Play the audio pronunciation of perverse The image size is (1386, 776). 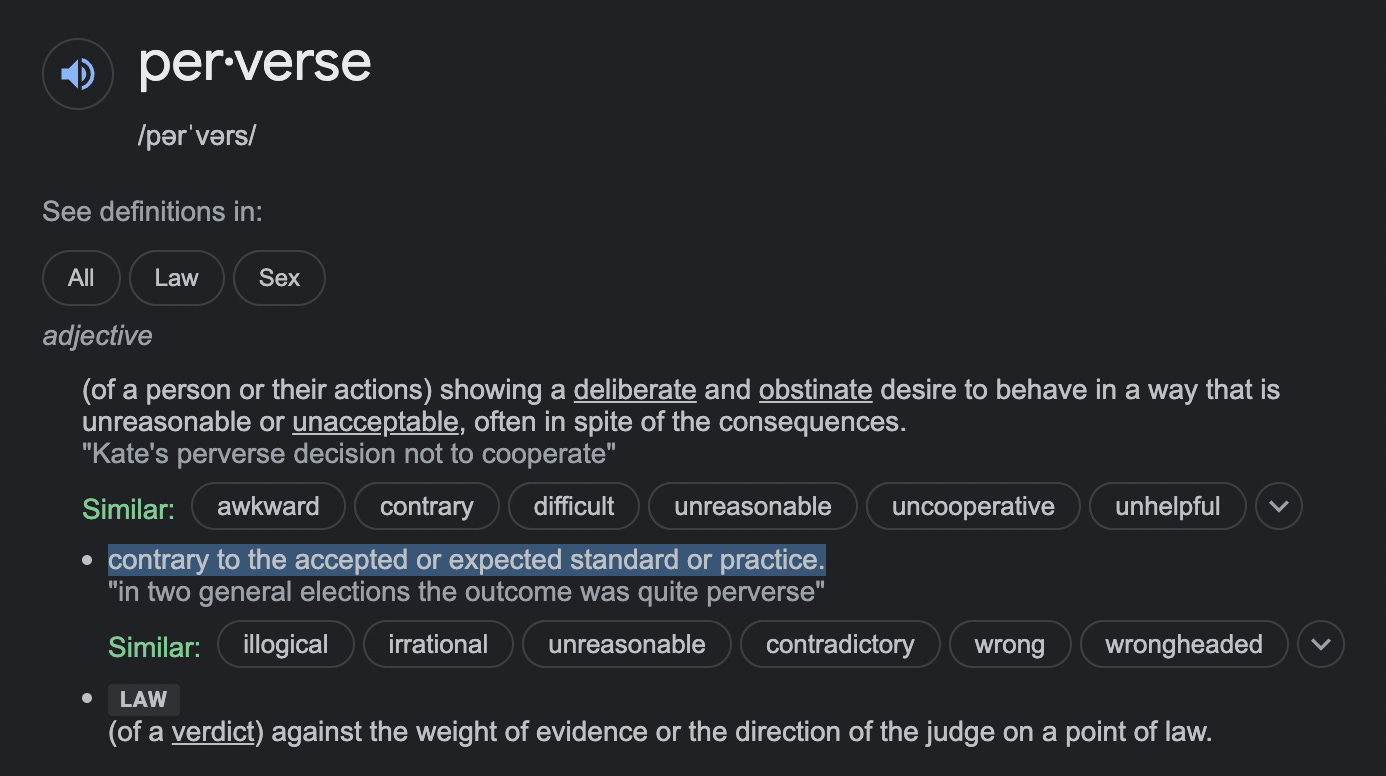[78, 74]
